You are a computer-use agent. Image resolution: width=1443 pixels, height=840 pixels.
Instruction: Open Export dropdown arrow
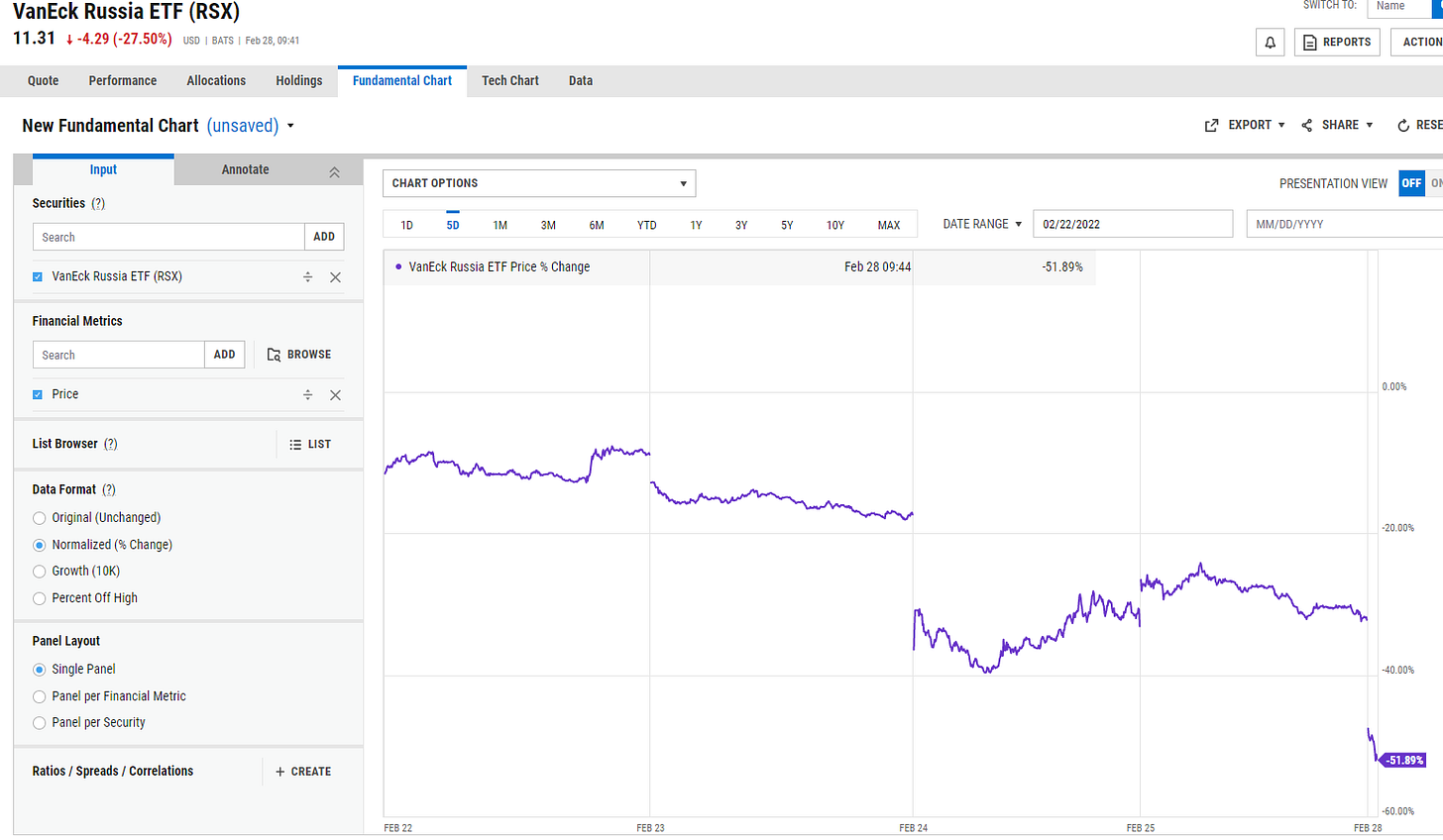1281,125
